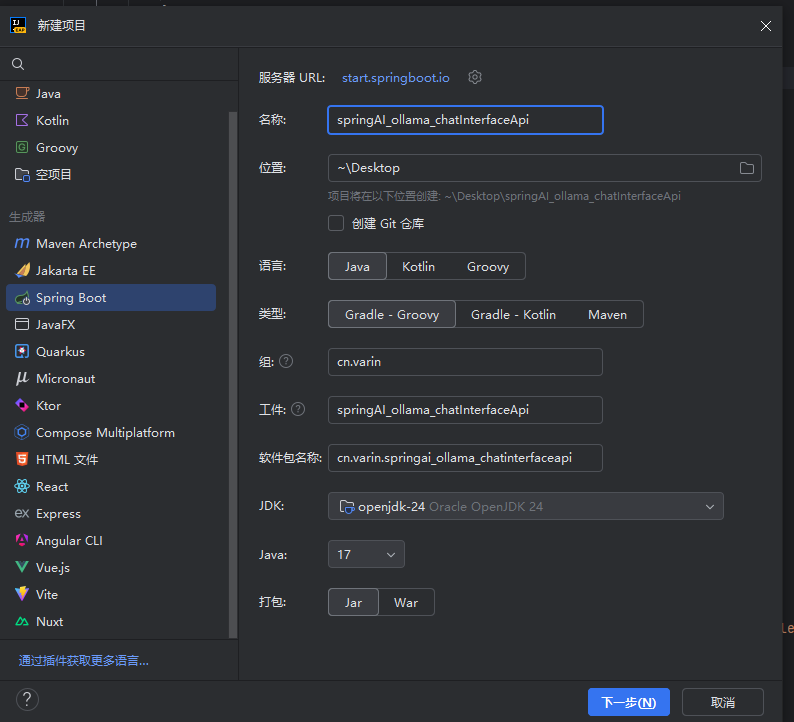Select the Jakarta EE entry
Image resolution: width=794 pixels, height=722 pixels.
click(x=111, y=270)
